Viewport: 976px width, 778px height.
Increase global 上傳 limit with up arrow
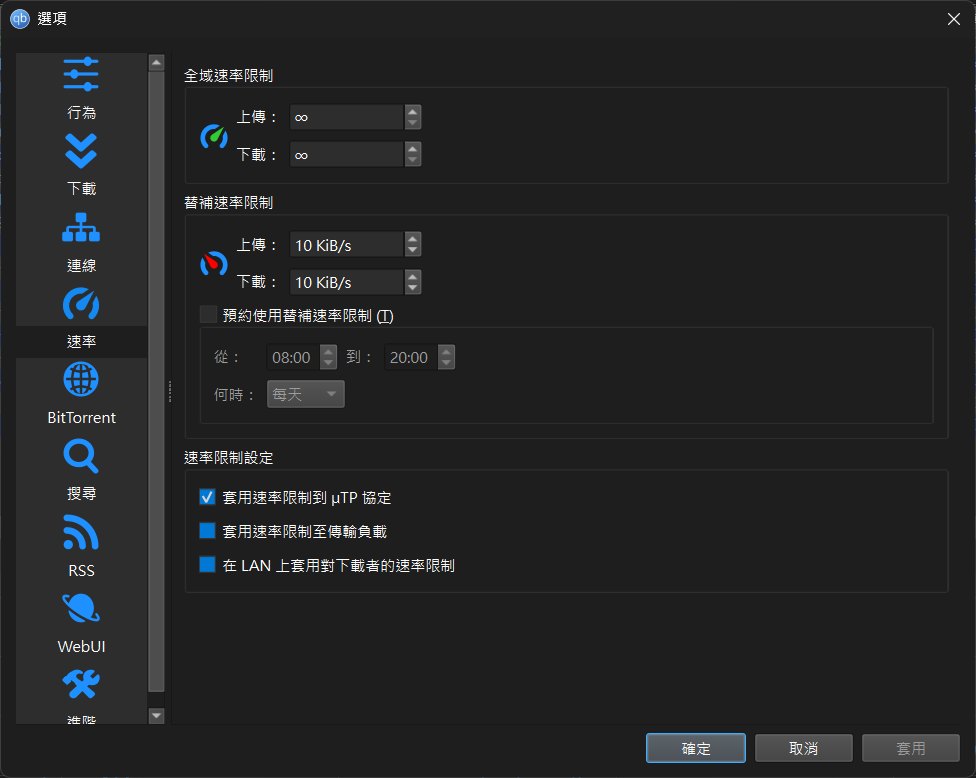tap(413, 111)
